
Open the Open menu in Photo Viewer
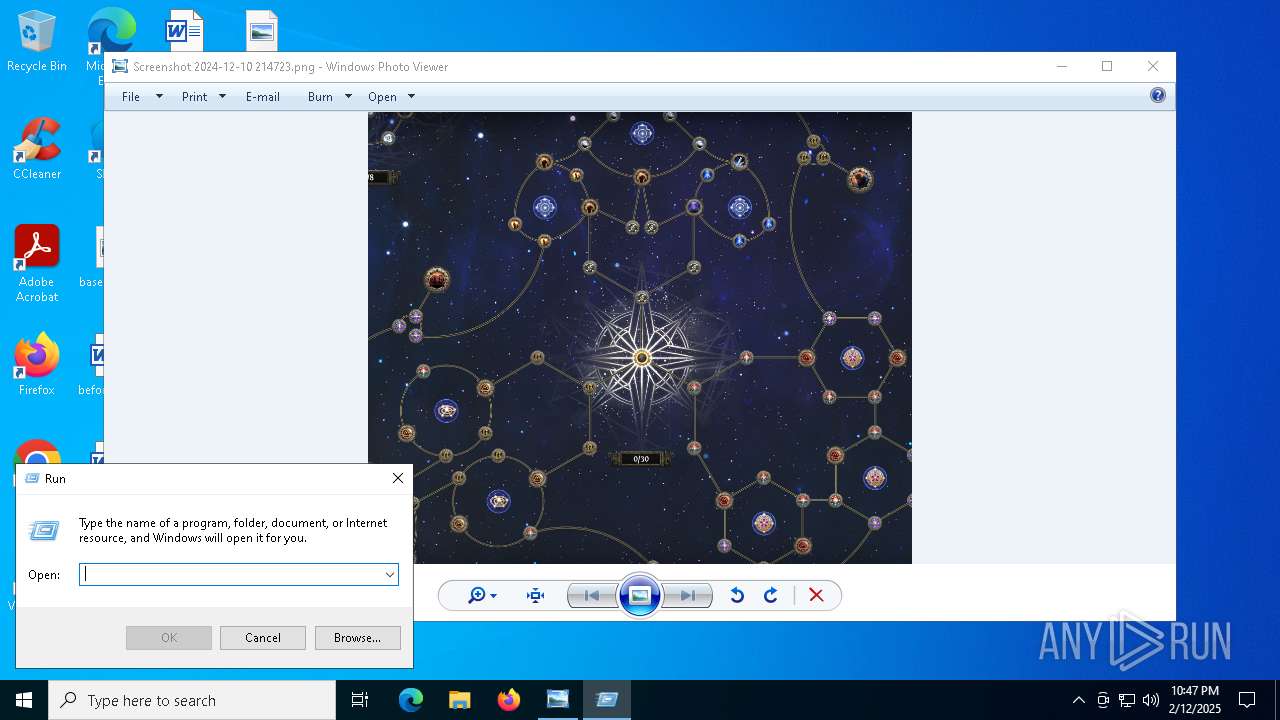coord(382,96)
